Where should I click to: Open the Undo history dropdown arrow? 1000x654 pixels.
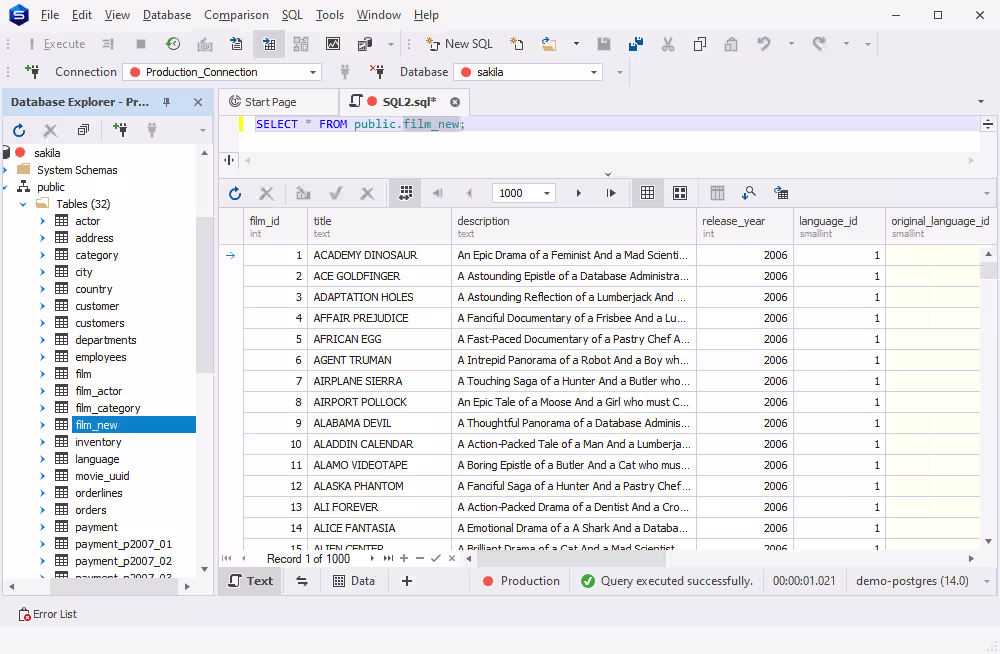coord(791,44)
